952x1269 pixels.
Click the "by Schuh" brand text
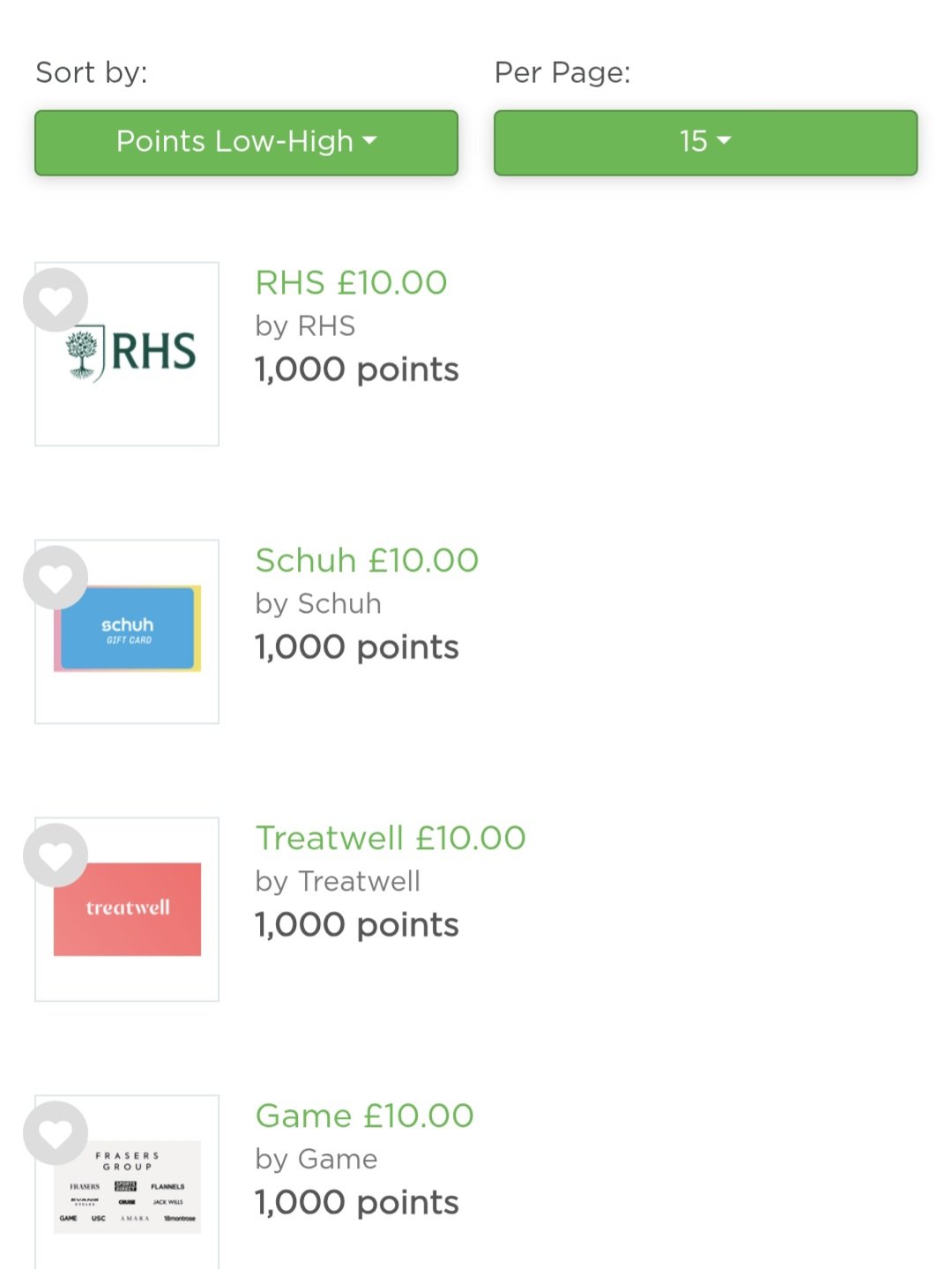pyautogui.click(x=318, y=604)
